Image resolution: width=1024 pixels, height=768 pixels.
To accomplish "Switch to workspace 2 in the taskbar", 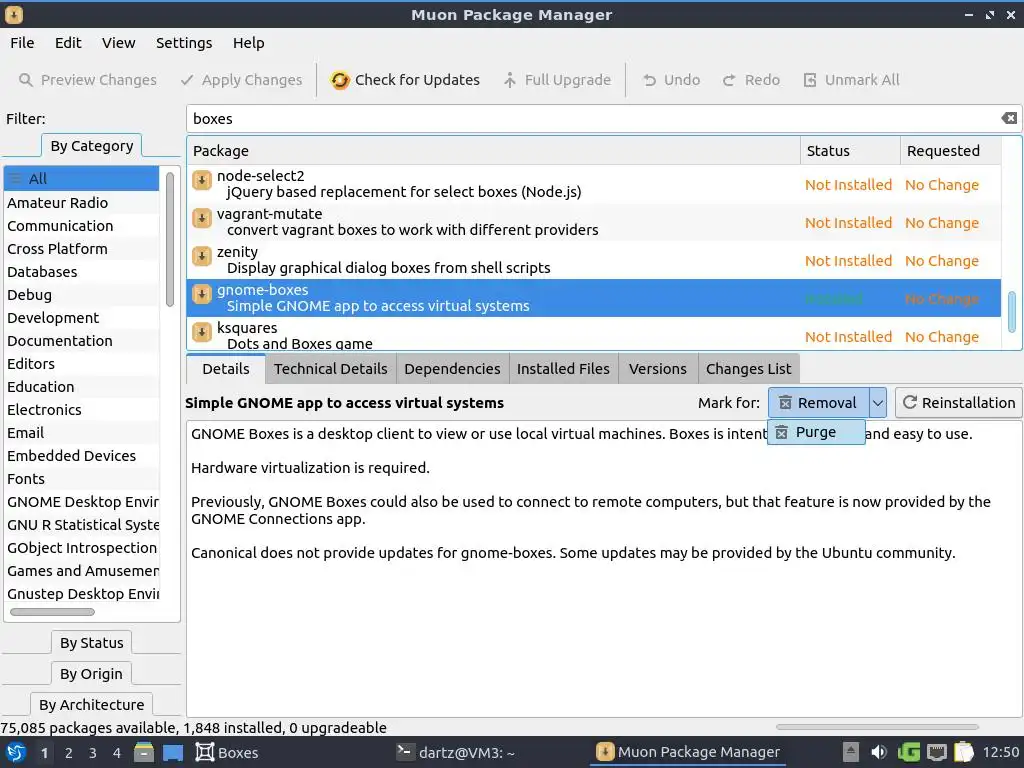I will pos(69,753).
